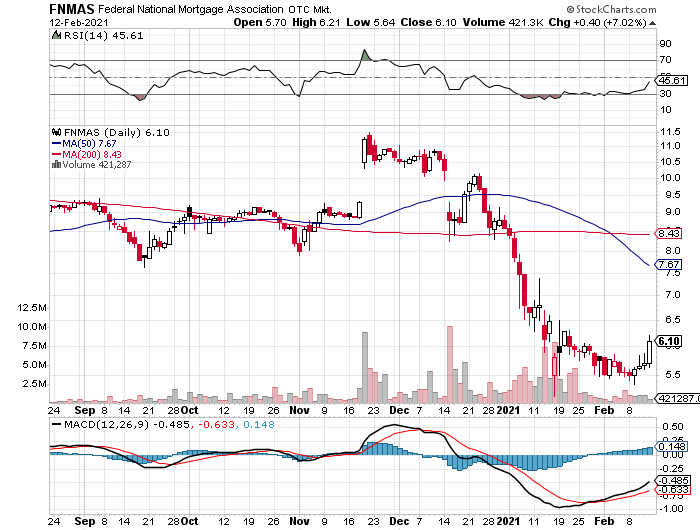
Task: Click the '-1.00' MACD scale label
Action: [x=671, y=509]
